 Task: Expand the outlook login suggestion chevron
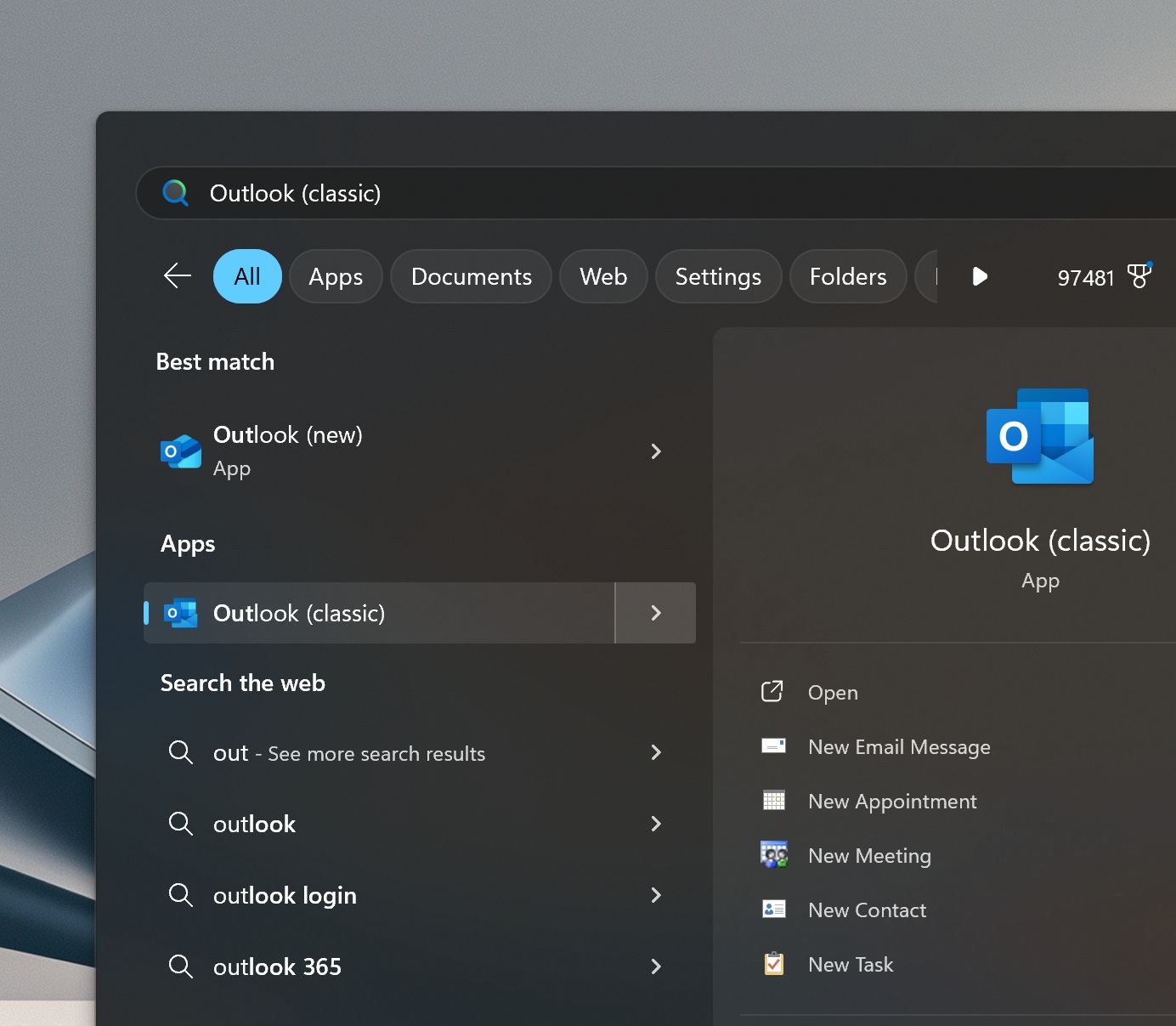click(x=655, y=895)
